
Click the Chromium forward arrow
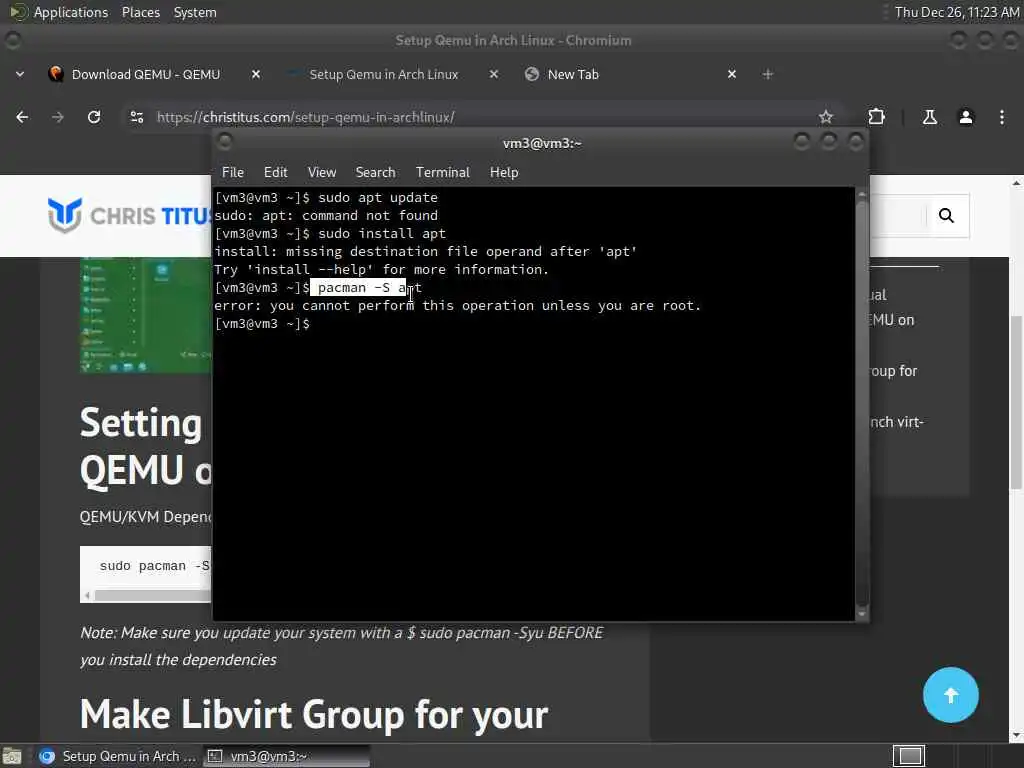[x=58, y=117]
